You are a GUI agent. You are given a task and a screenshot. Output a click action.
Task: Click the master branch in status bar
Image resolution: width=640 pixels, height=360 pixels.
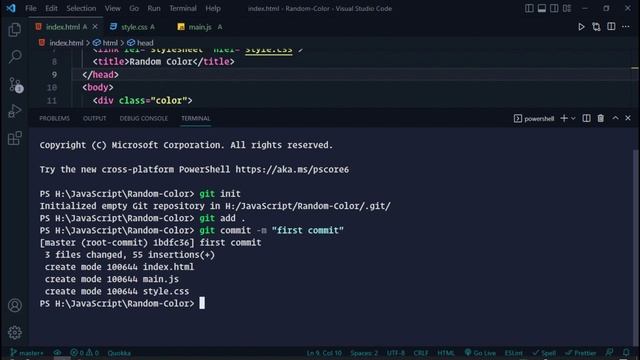click(x=27, y=353)
